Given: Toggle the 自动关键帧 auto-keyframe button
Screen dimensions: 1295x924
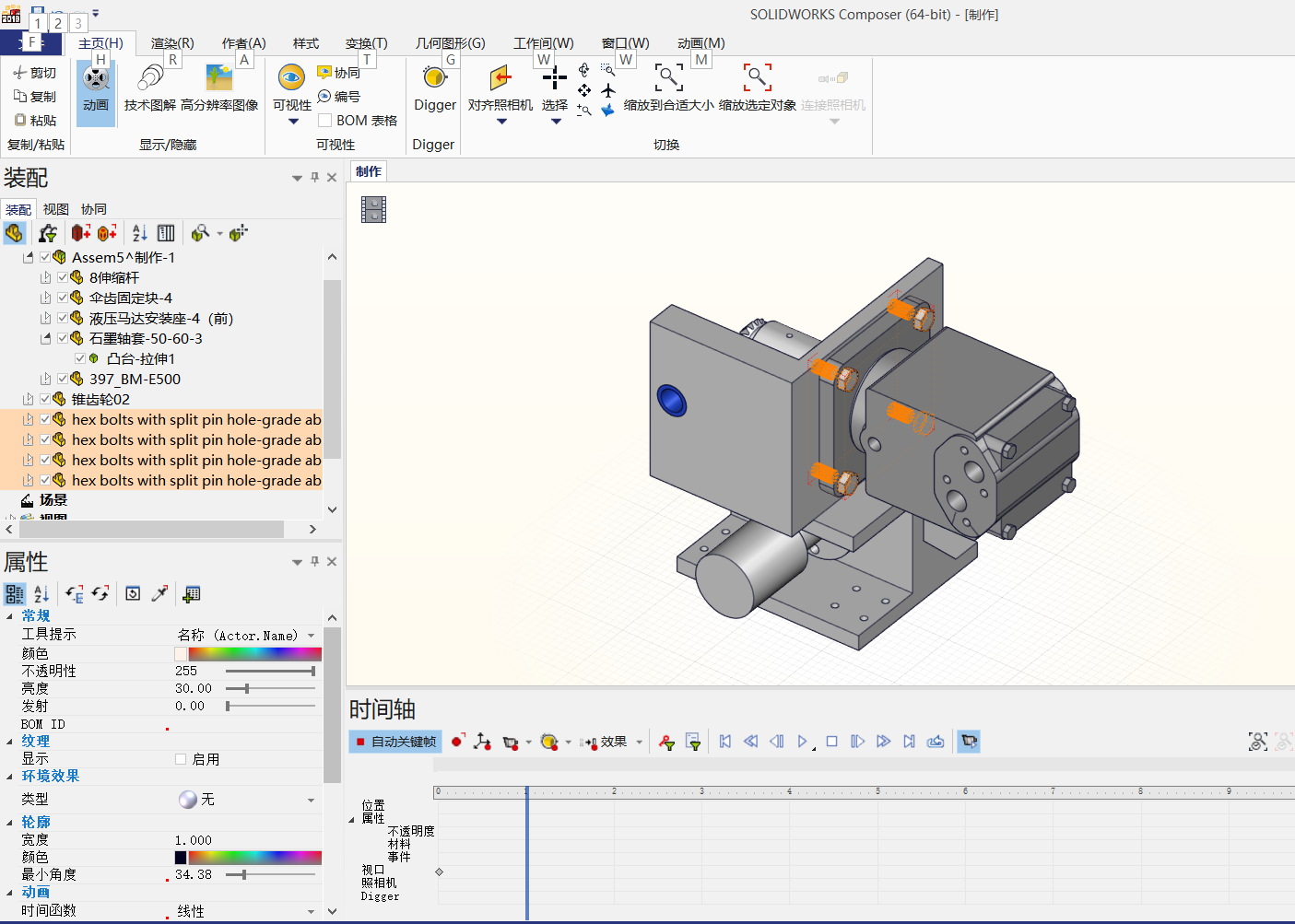Looking at the screenshot, I should [x=394, y=742].
